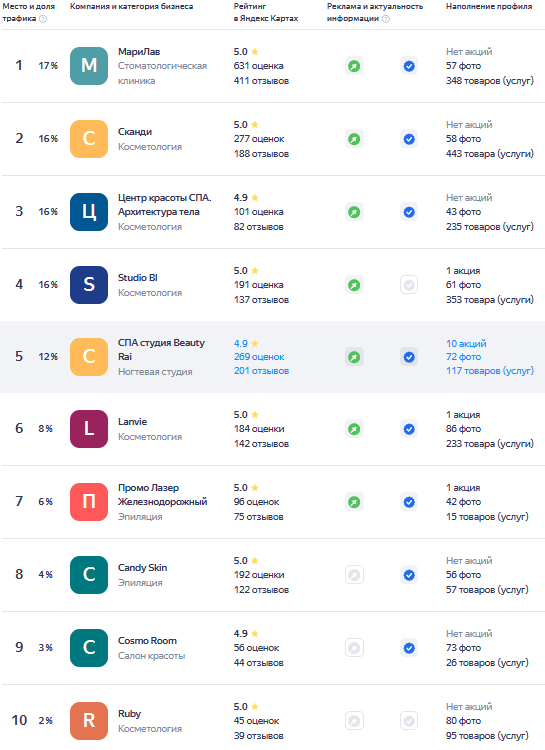The height and width of the screenshot is (750, 545).
Task: Click the help icon next to 'Место и доля трафика'
Action: tap(43, 19)
